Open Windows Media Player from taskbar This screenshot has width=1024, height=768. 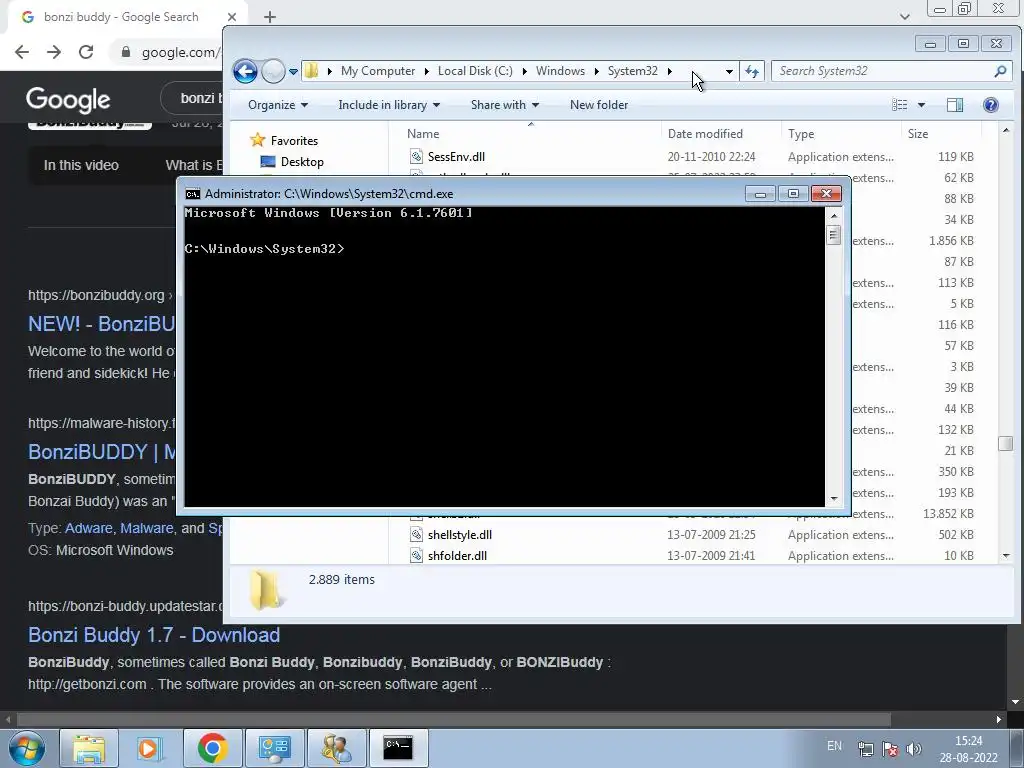click(150, 748)
